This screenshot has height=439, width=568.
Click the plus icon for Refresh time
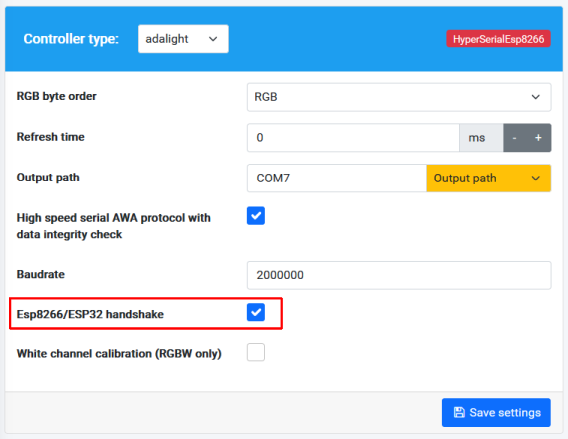pos(538,138)
